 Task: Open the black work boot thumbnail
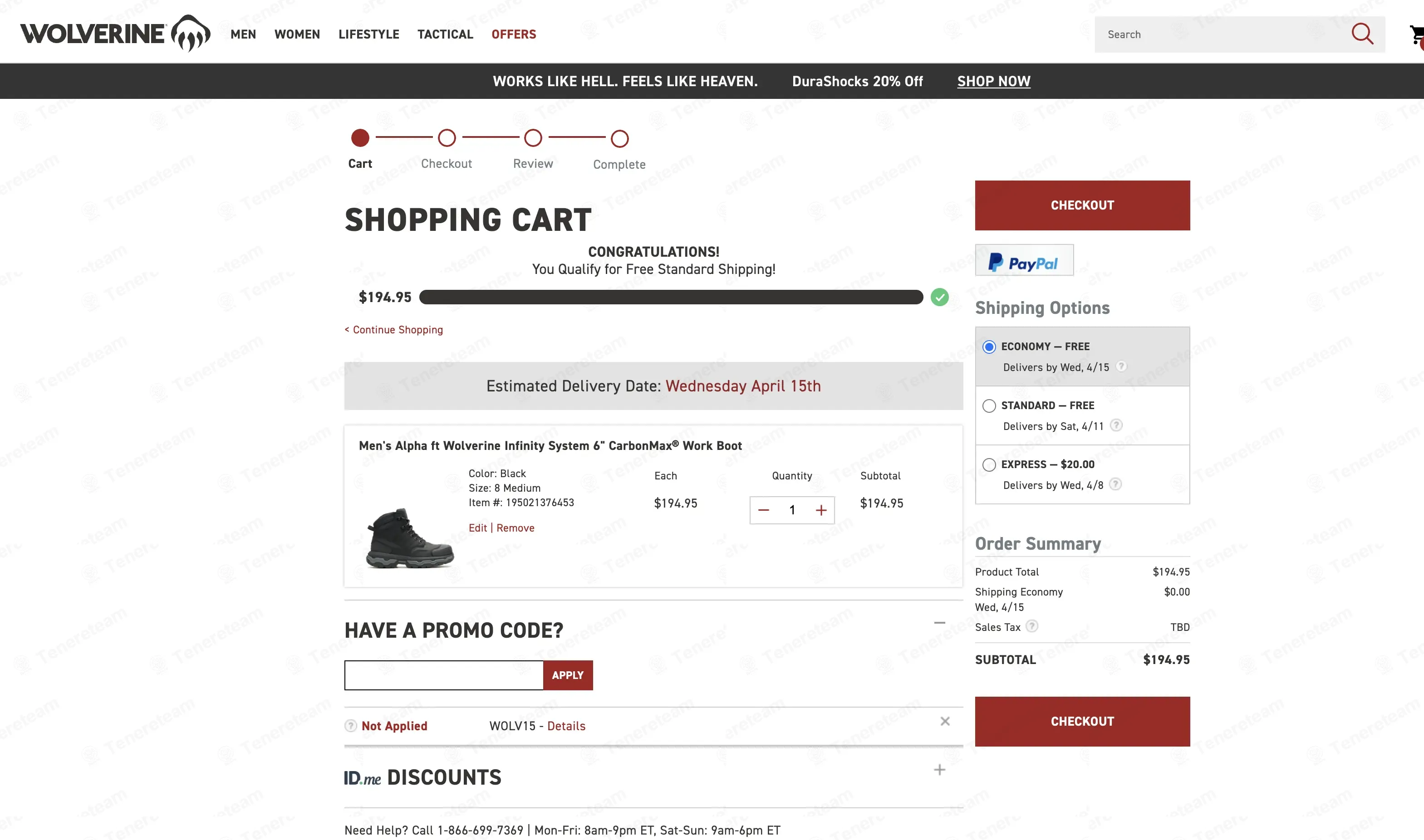pos(409,538)
